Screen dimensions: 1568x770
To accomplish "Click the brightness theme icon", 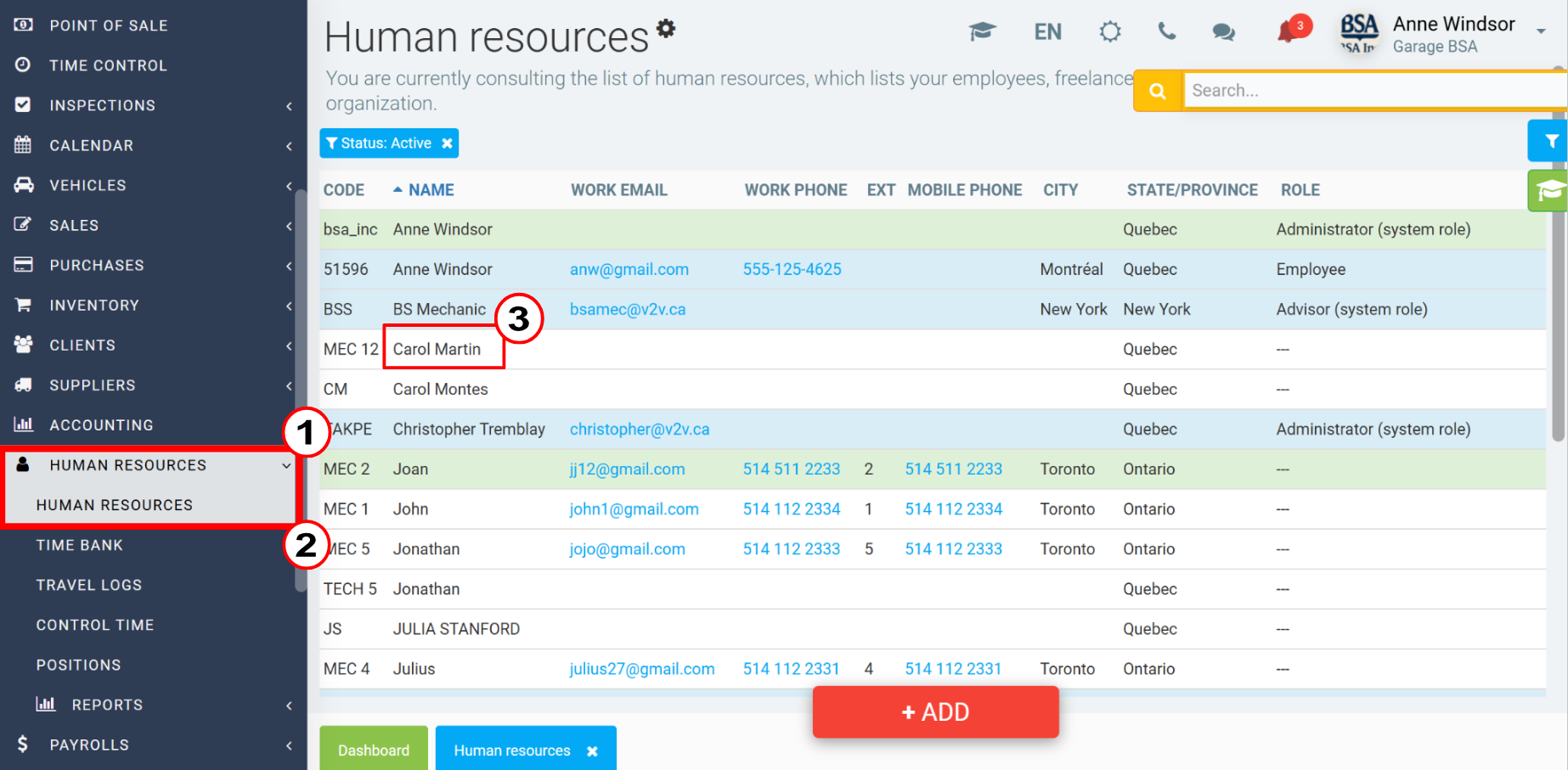I will [x=1109, y=32].
